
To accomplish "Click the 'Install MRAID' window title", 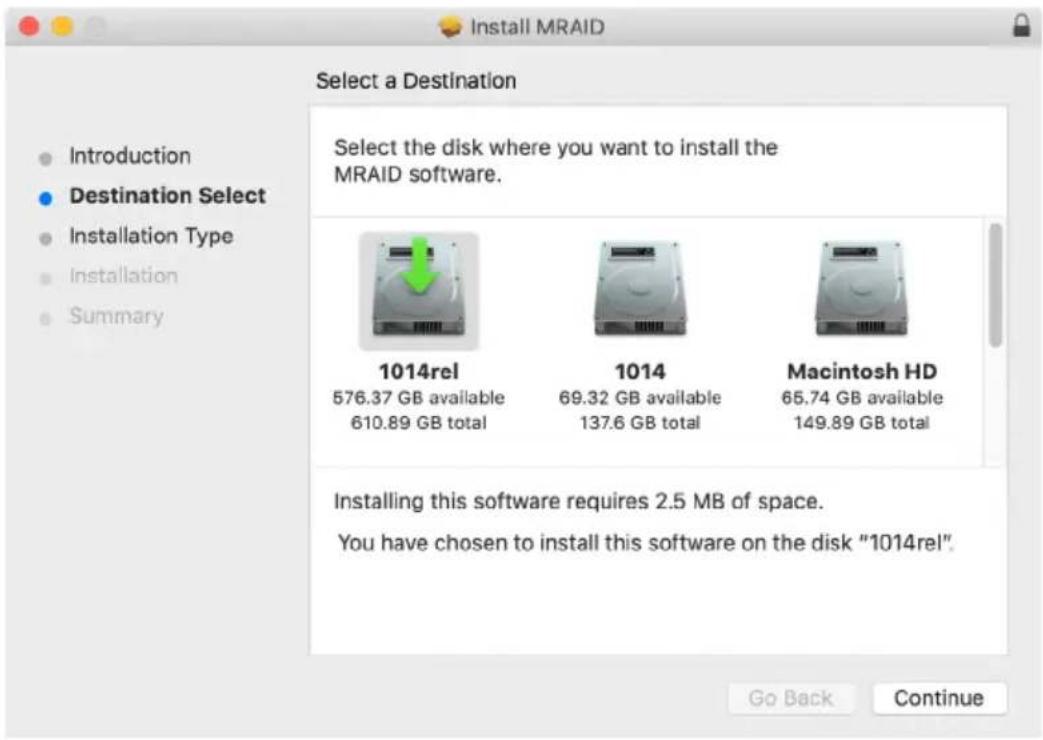I will pos(537,27).
